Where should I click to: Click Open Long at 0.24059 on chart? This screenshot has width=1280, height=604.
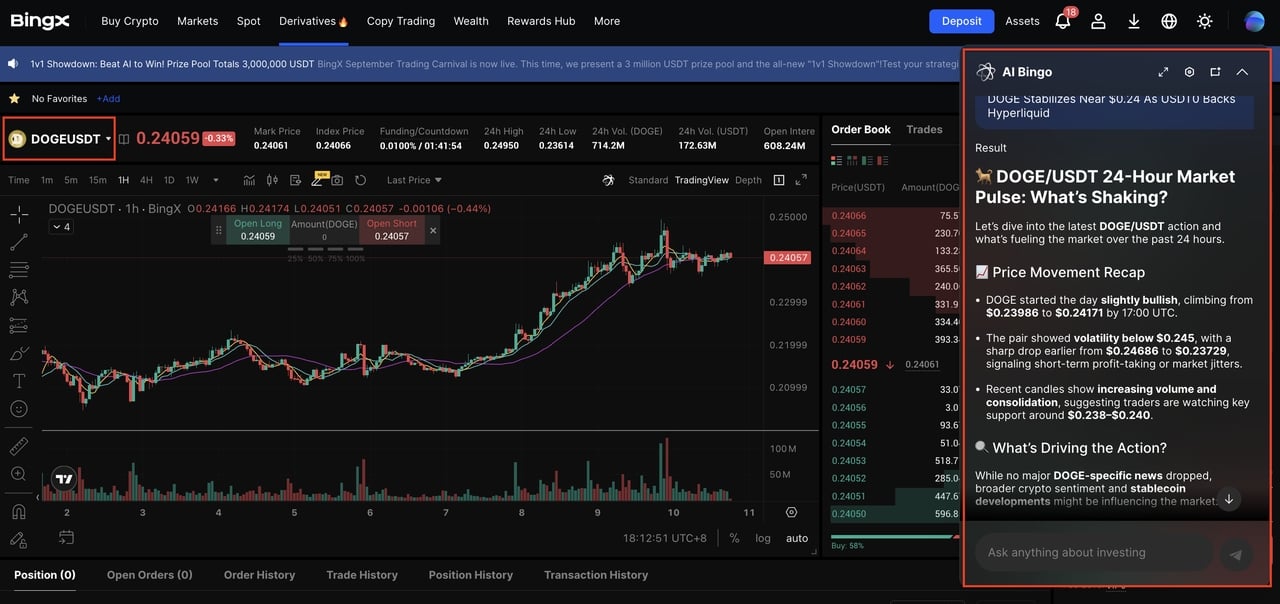point(258,230)
